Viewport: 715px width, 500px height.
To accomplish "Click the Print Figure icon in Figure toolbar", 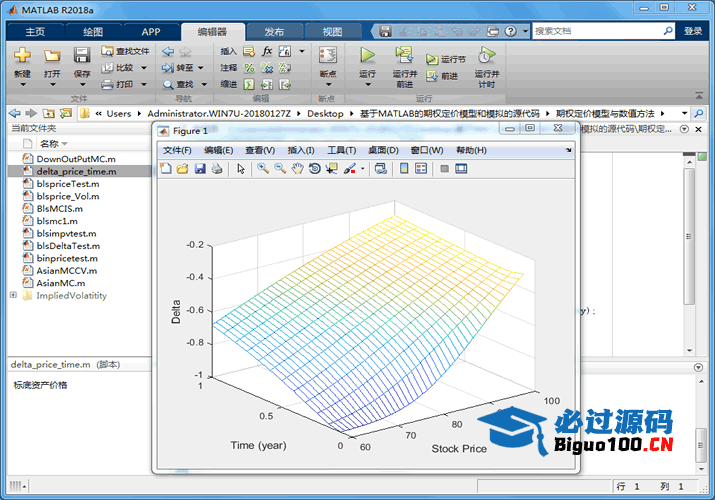I will coord(217,169).
